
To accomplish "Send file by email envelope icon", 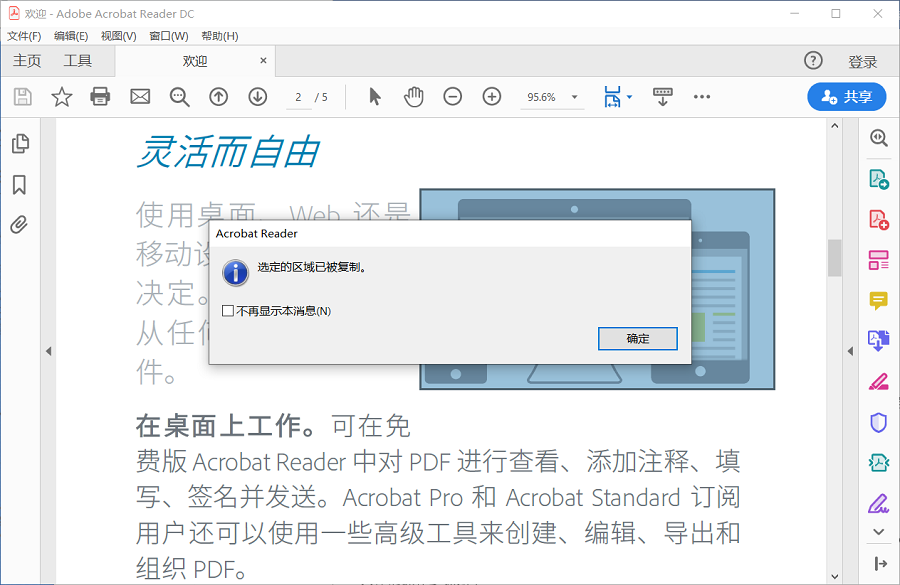I will (x=140, y=96).
